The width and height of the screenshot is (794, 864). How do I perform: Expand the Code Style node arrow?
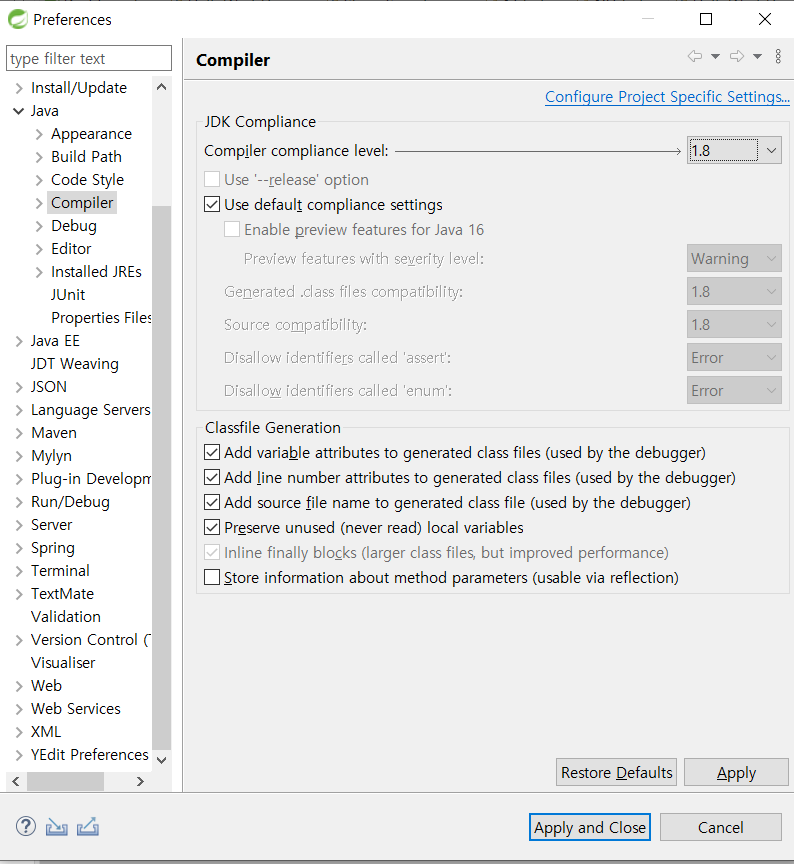pos(39,180)
